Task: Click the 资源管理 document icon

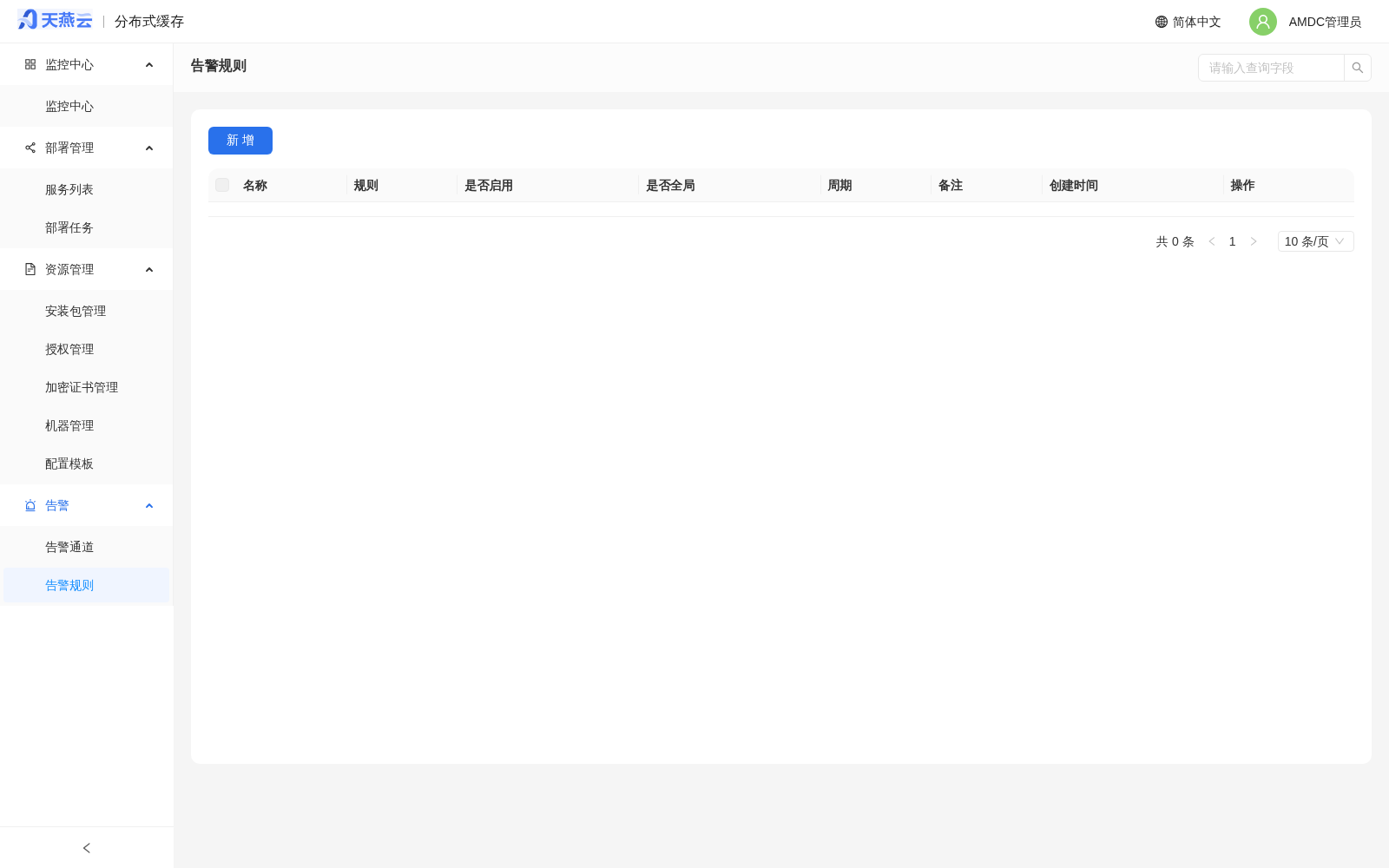Action: 30,269
